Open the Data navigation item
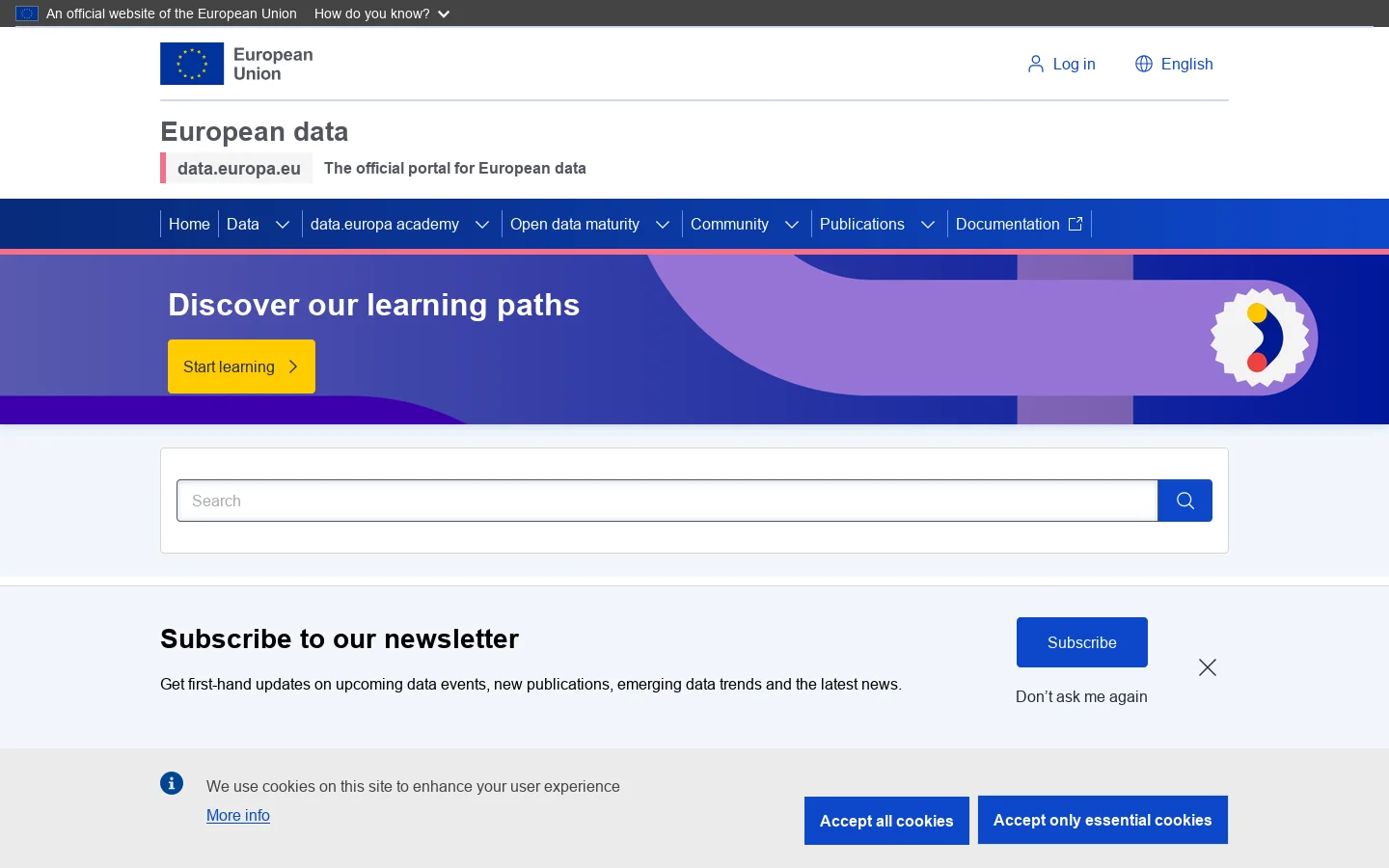This screenshot has width=1389, height=868. [243, 224]
